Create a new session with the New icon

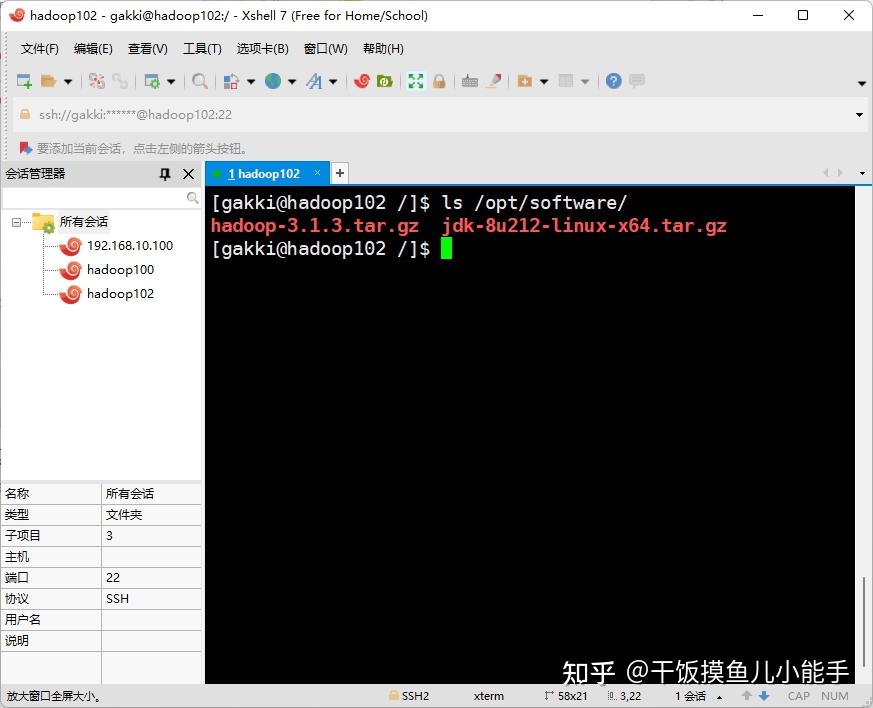tap(22, 81)
